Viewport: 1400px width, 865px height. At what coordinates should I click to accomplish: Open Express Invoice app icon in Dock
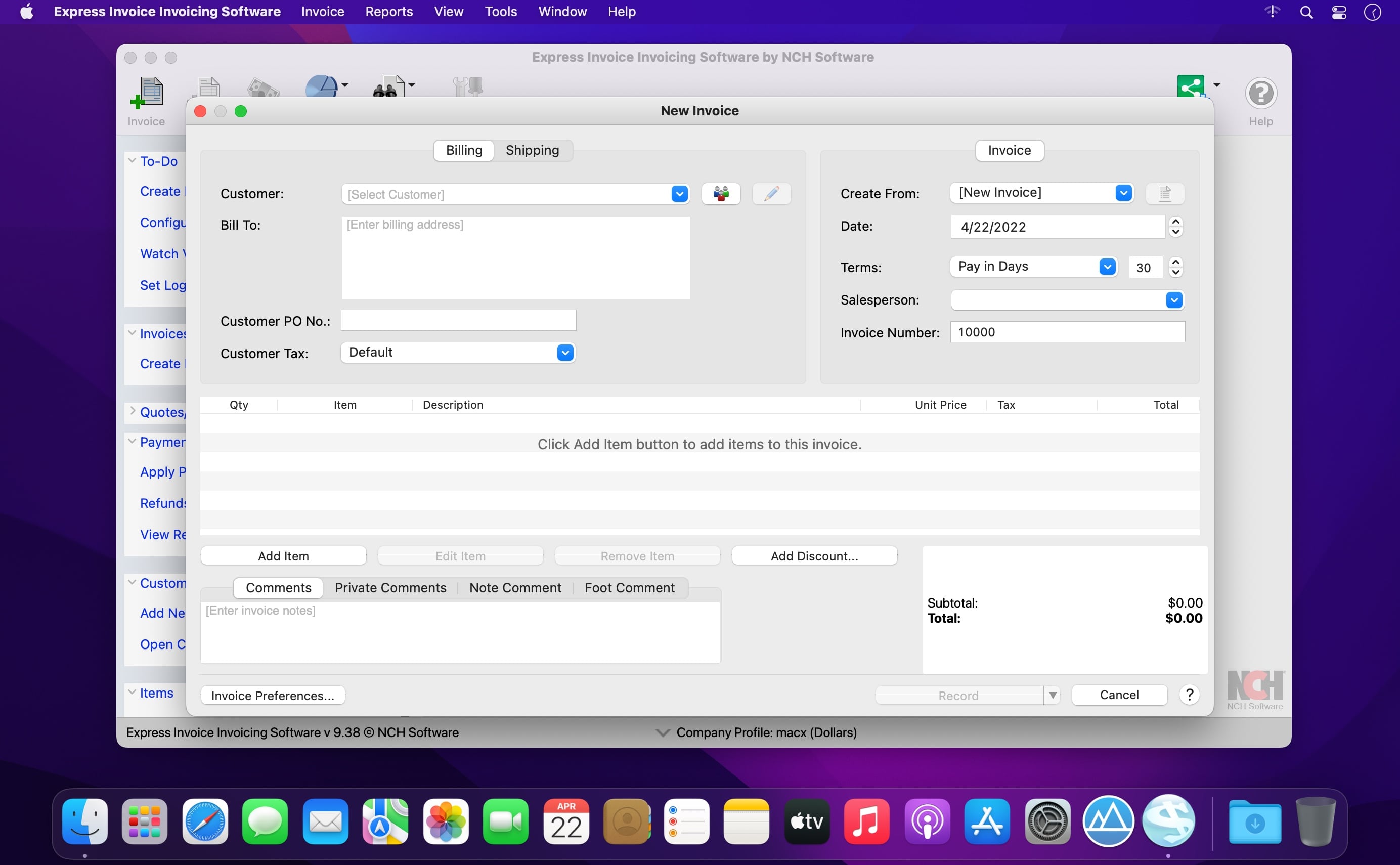(x=1168, y=820)
